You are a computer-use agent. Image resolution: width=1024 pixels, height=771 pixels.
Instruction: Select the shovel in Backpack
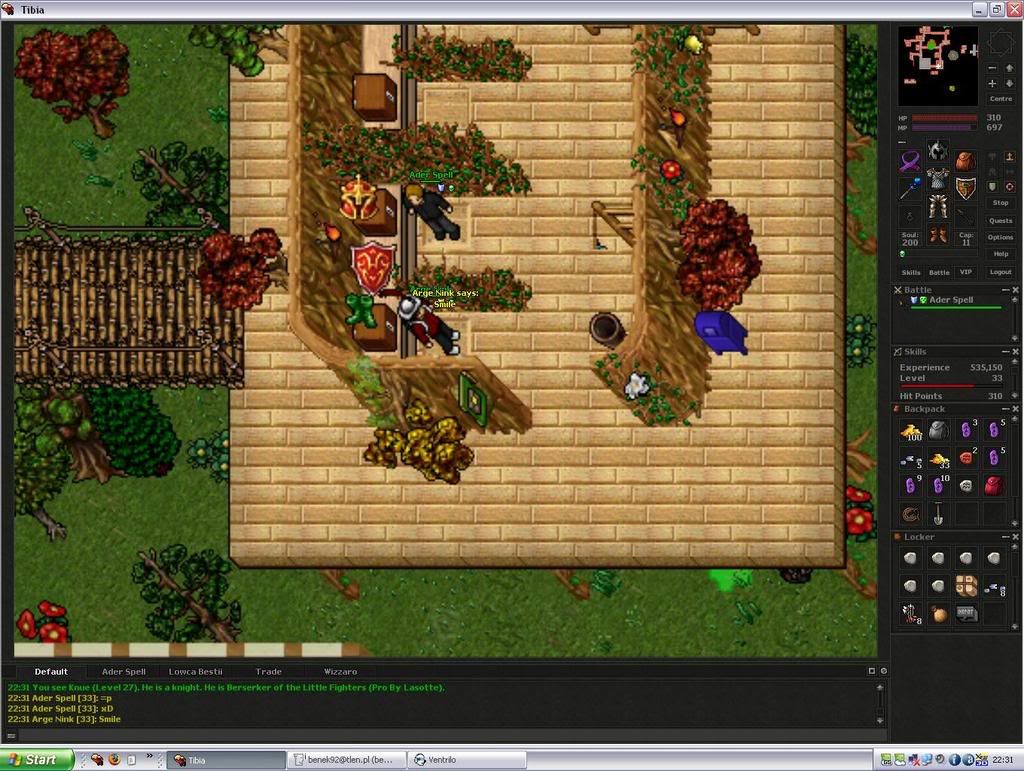pyautogui.click(x=938, y=514)
